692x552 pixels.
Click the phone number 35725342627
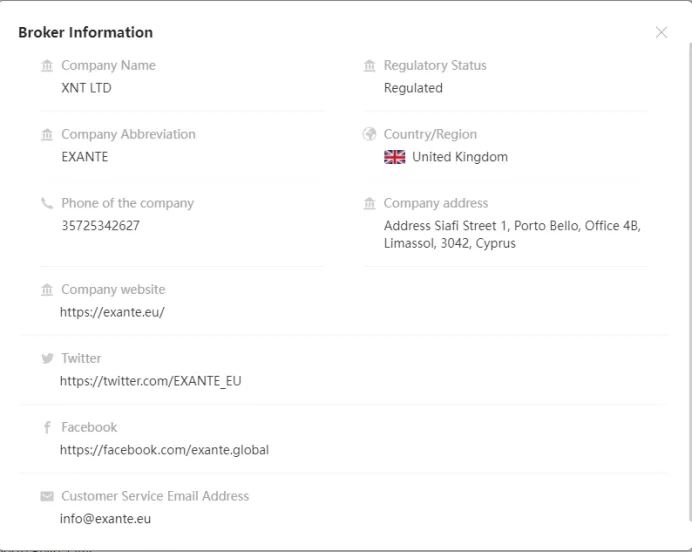(101, 226)
